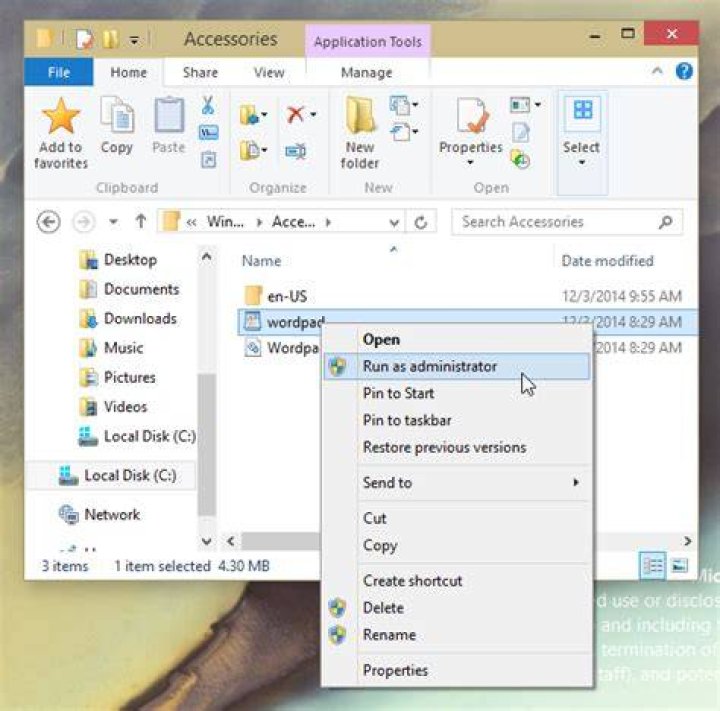Click the Cut scissors icon in ribbon
720x711 pixels.
tap(208, 106)
